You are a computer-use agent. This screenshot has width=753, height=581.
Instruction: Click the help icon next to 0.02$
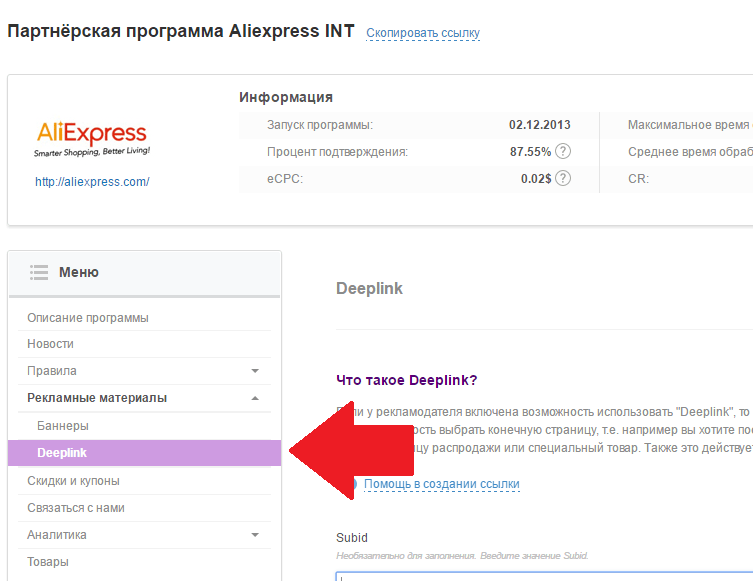pyautogui.click(x=563, y=178)
